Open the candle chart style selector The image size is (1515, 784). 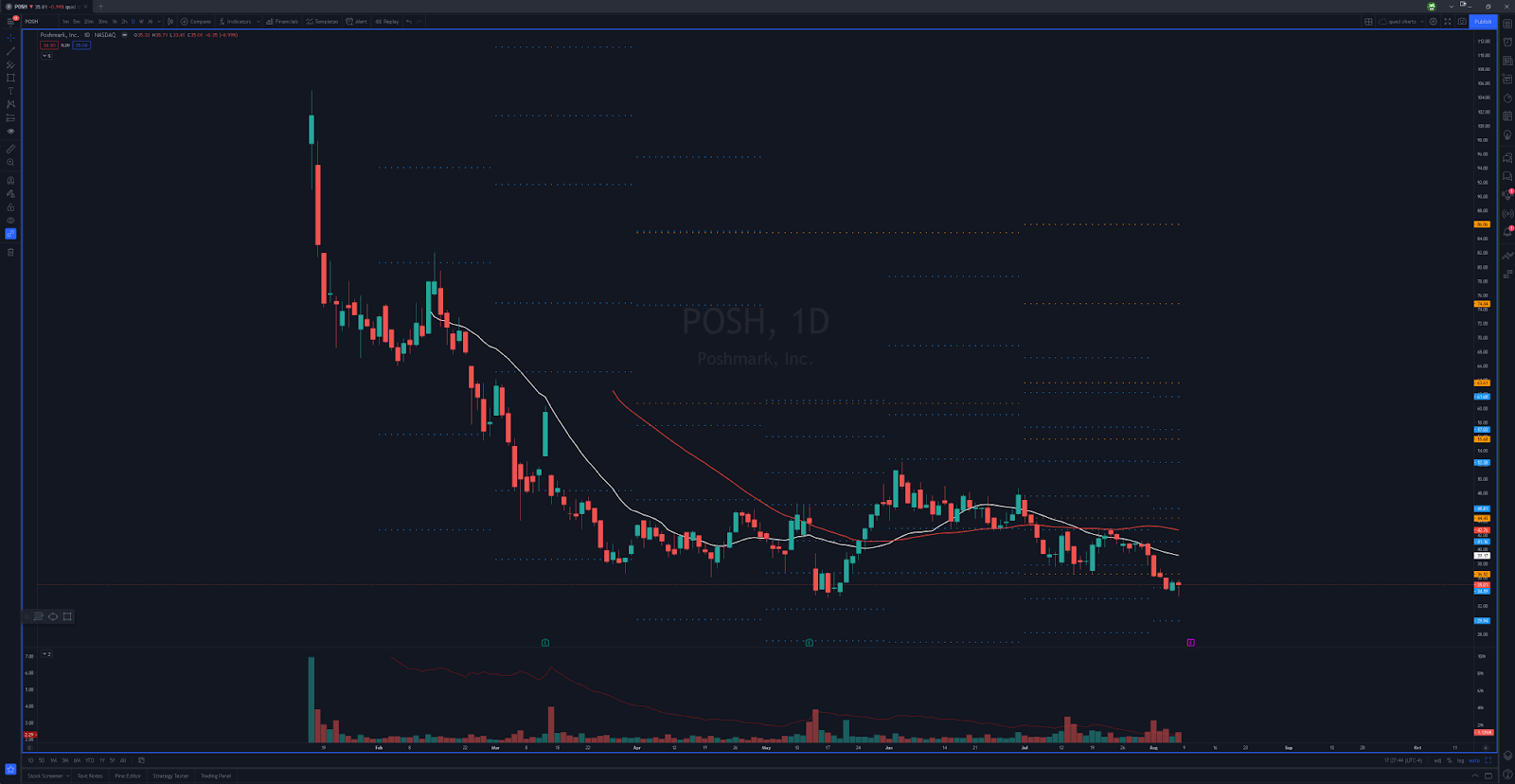point(170,21)
